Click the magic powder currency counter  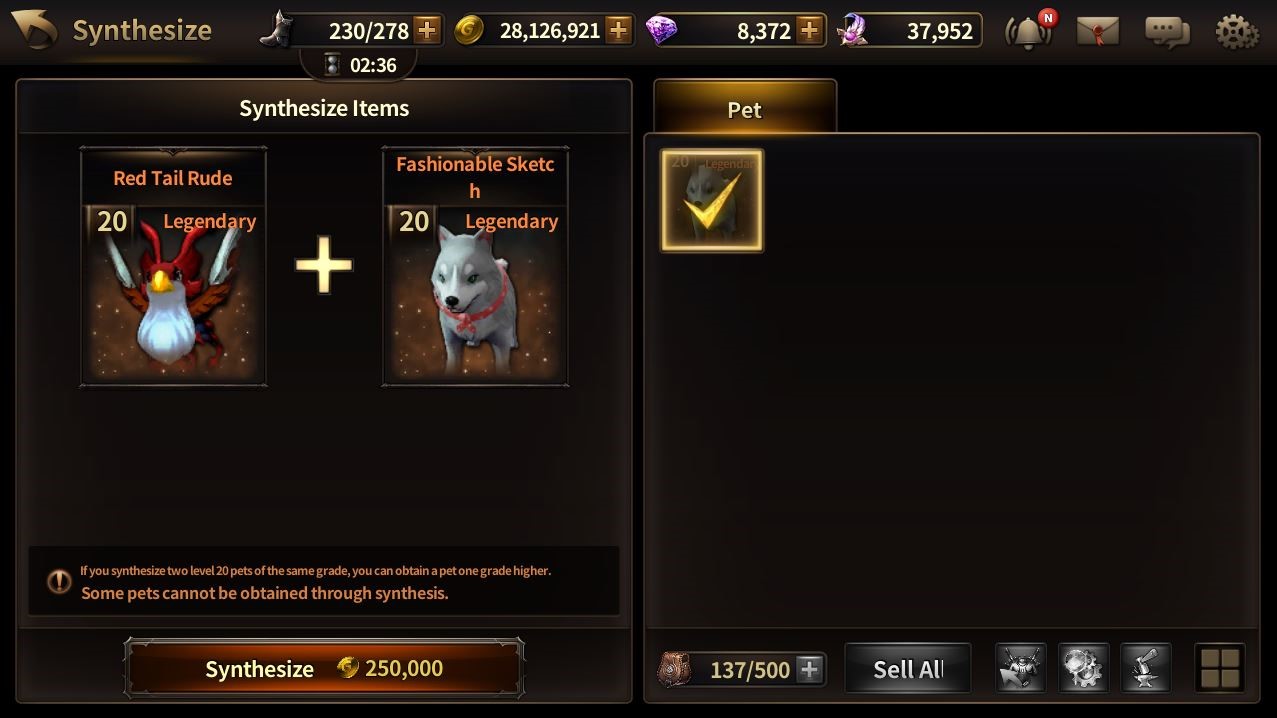pos(910,30)
